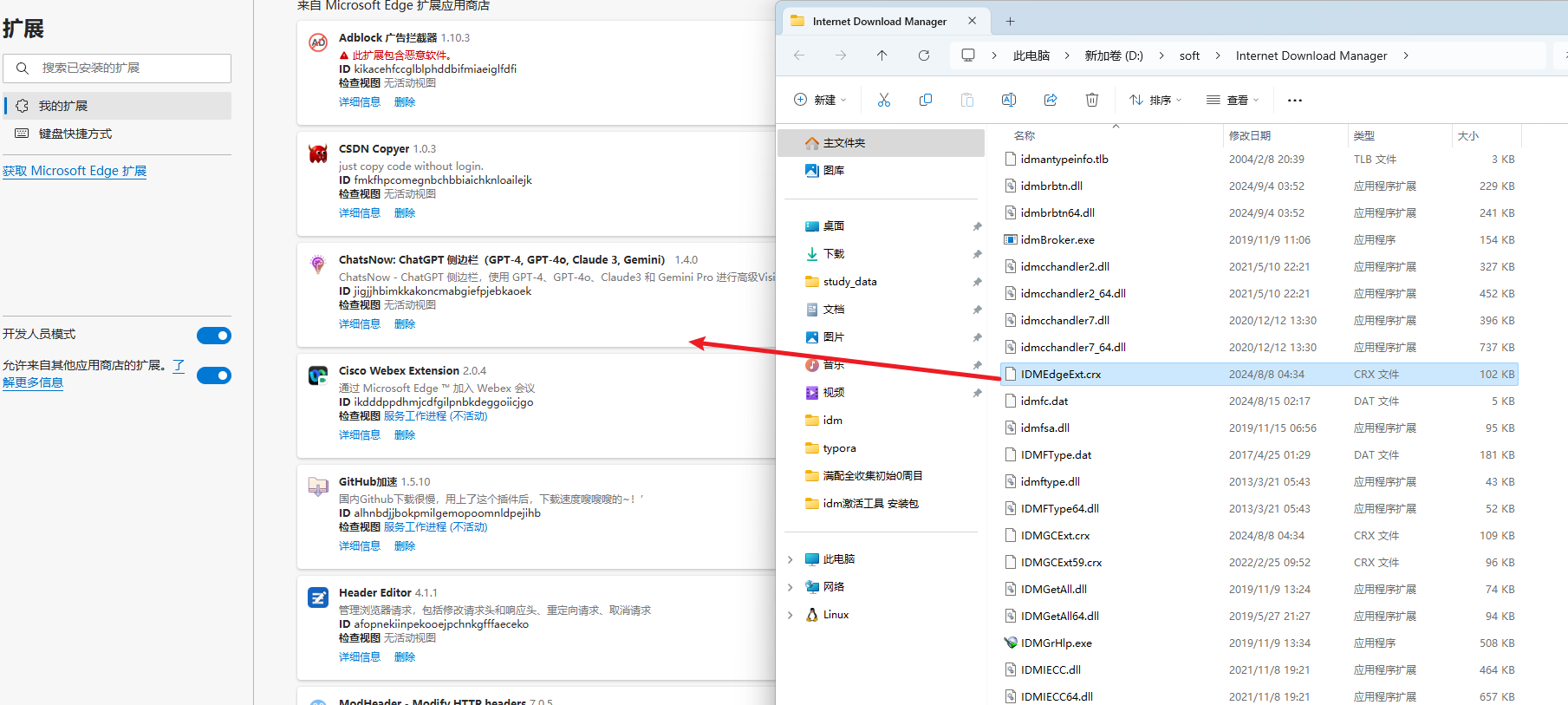
Task: Open 详细信息 for CSDN Copyer
Action: 360,212
